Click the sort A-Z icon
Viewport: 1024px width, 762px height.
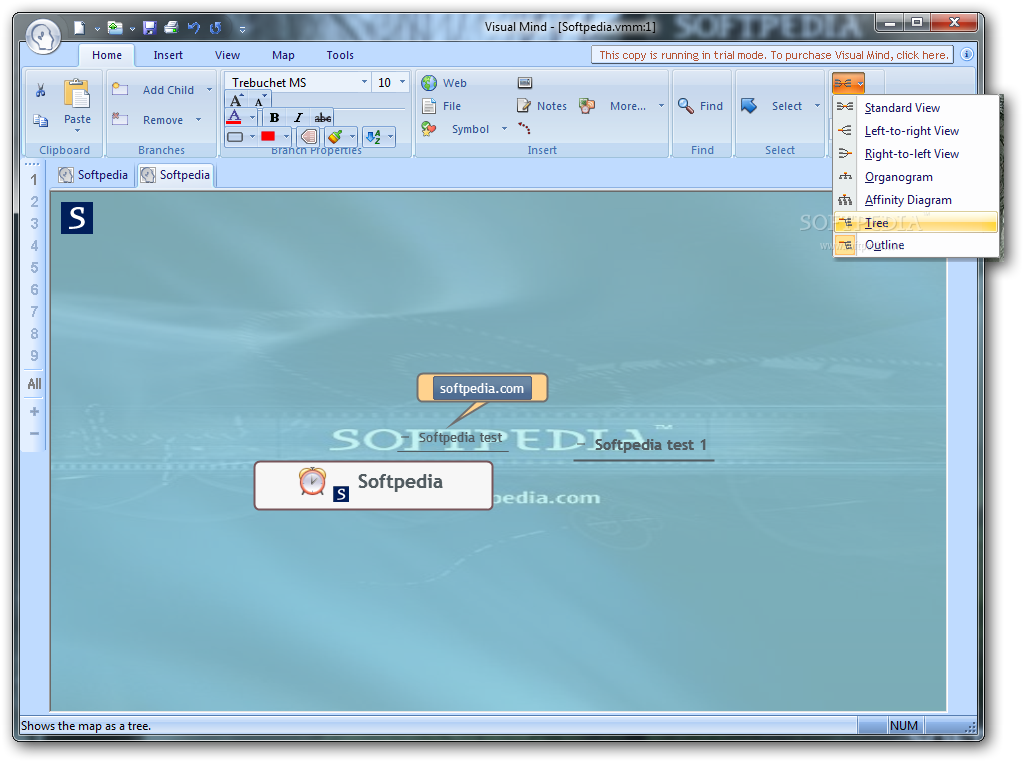[x=373, y=136]
